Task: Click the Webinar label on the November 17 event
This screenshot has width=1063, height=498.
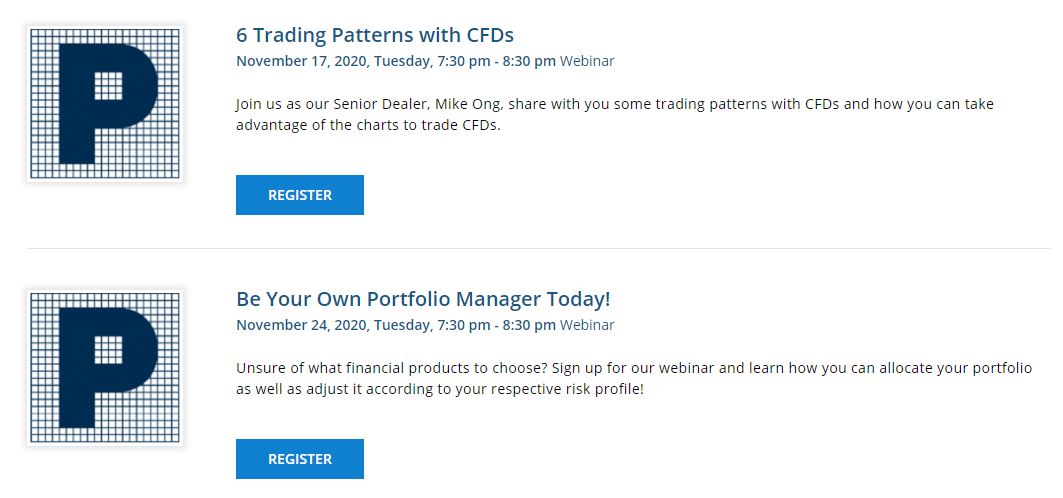Action: click(587, 61)
